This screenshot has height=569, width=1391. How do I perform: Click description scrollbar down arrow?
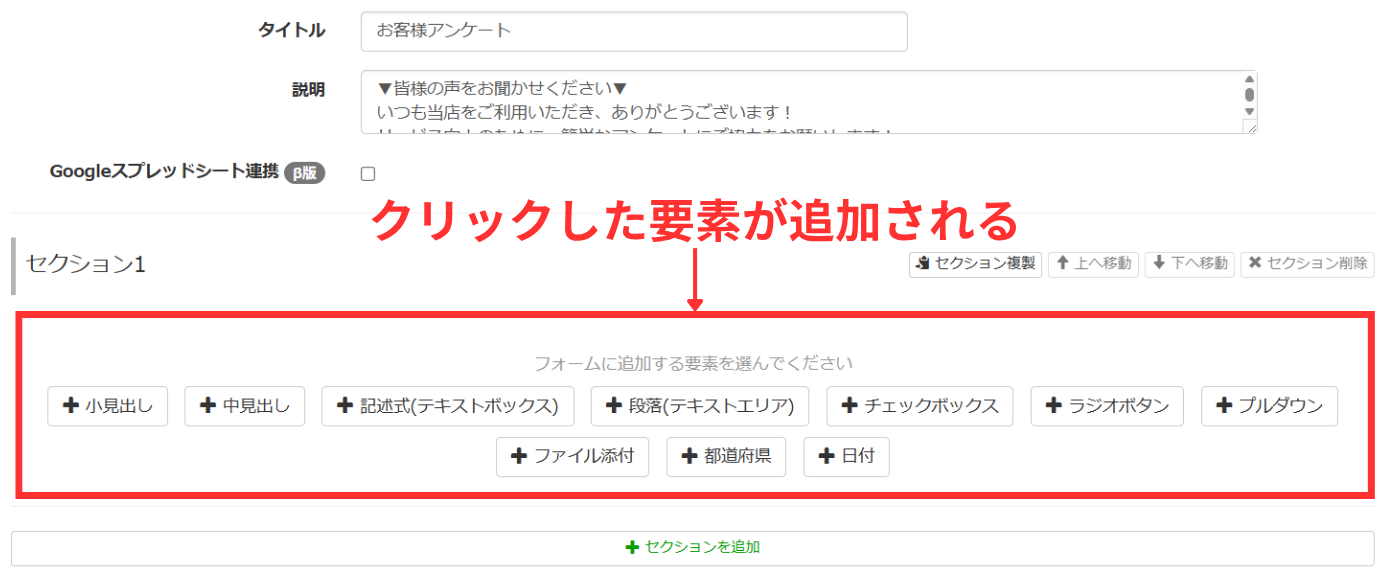(1249, 111)
